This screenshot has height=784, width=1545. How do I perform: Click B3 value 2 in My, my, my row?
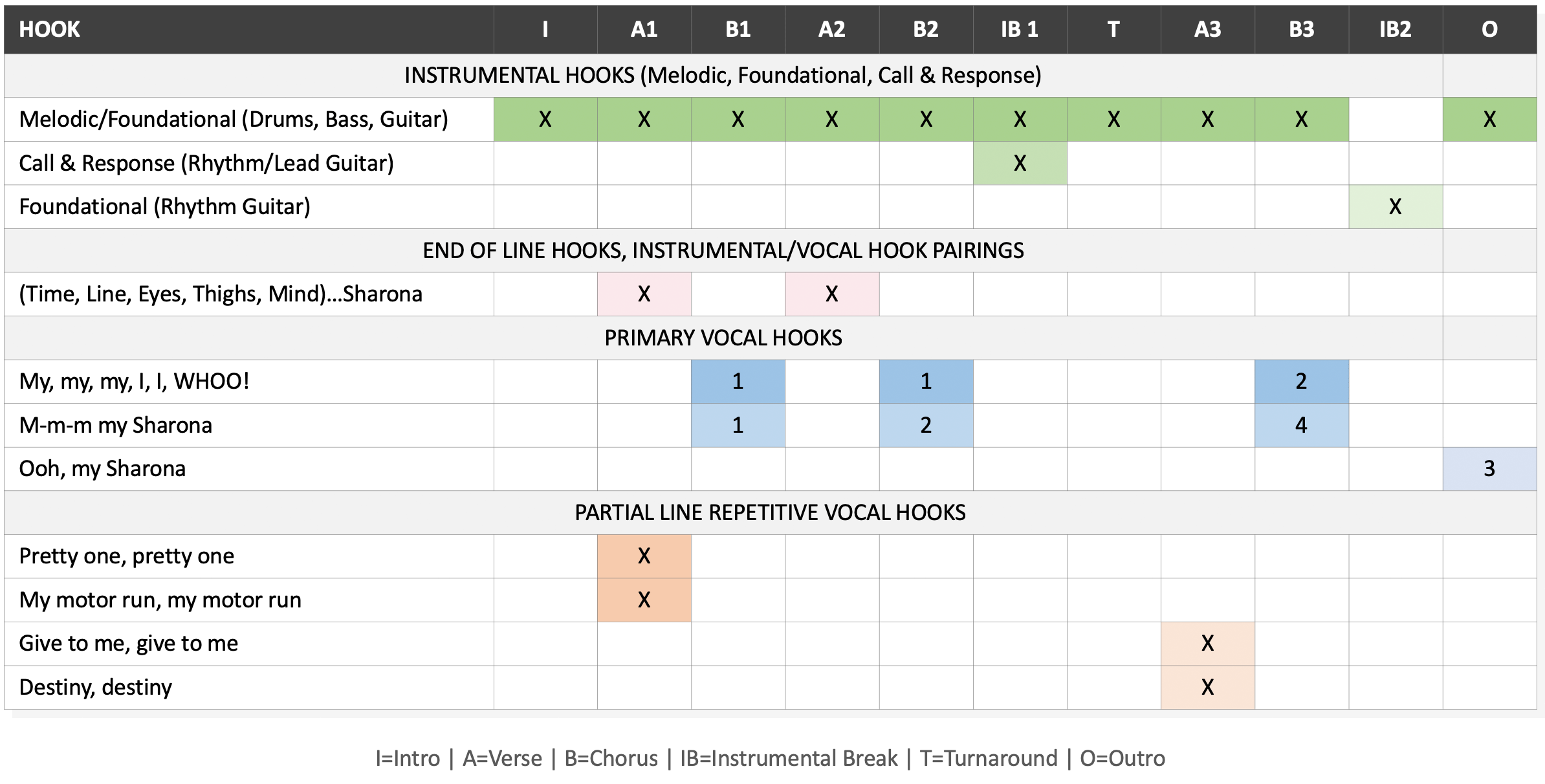click(x=1301, y=382)
